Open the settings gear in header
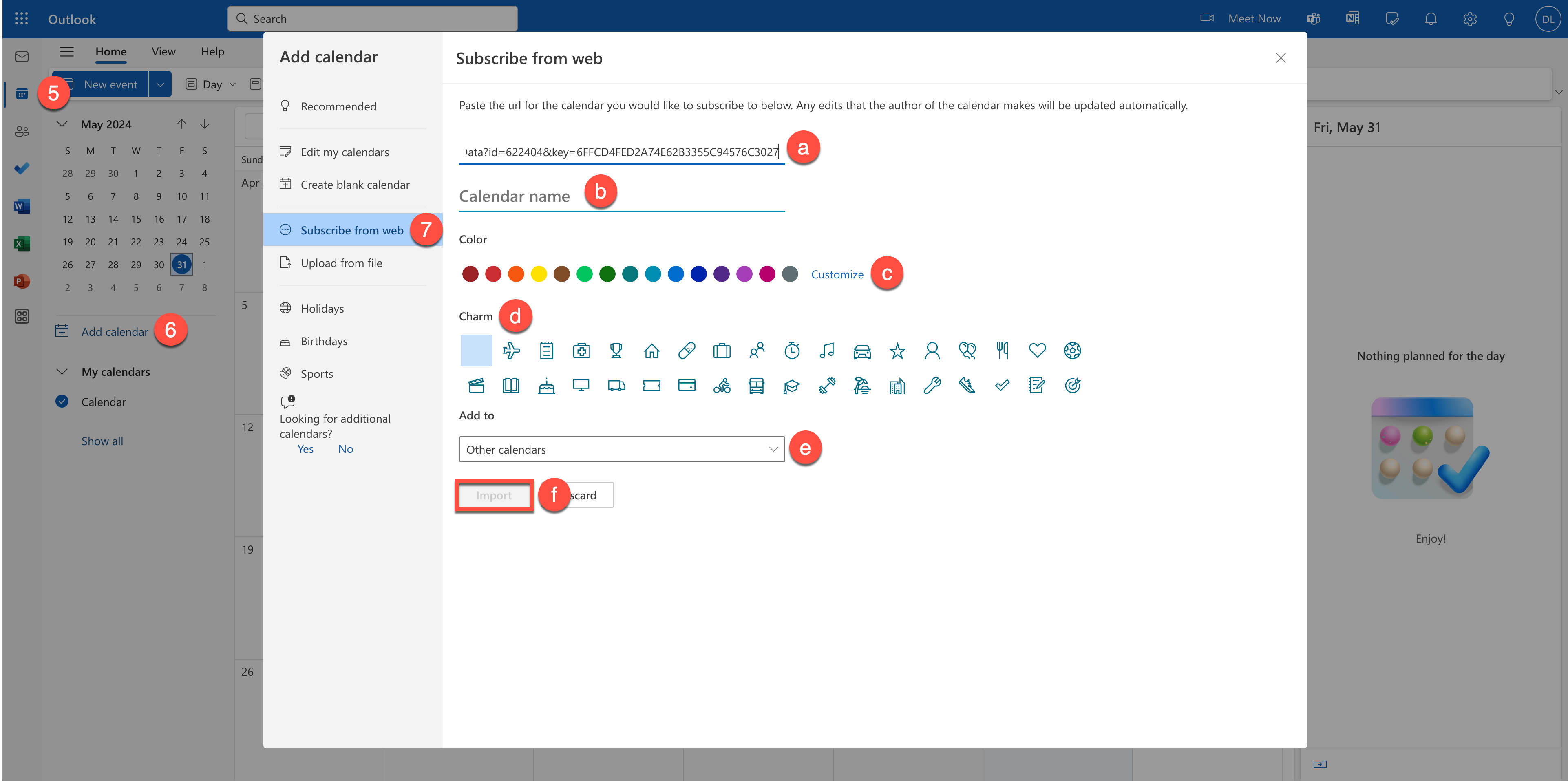 coord(1469,19)
